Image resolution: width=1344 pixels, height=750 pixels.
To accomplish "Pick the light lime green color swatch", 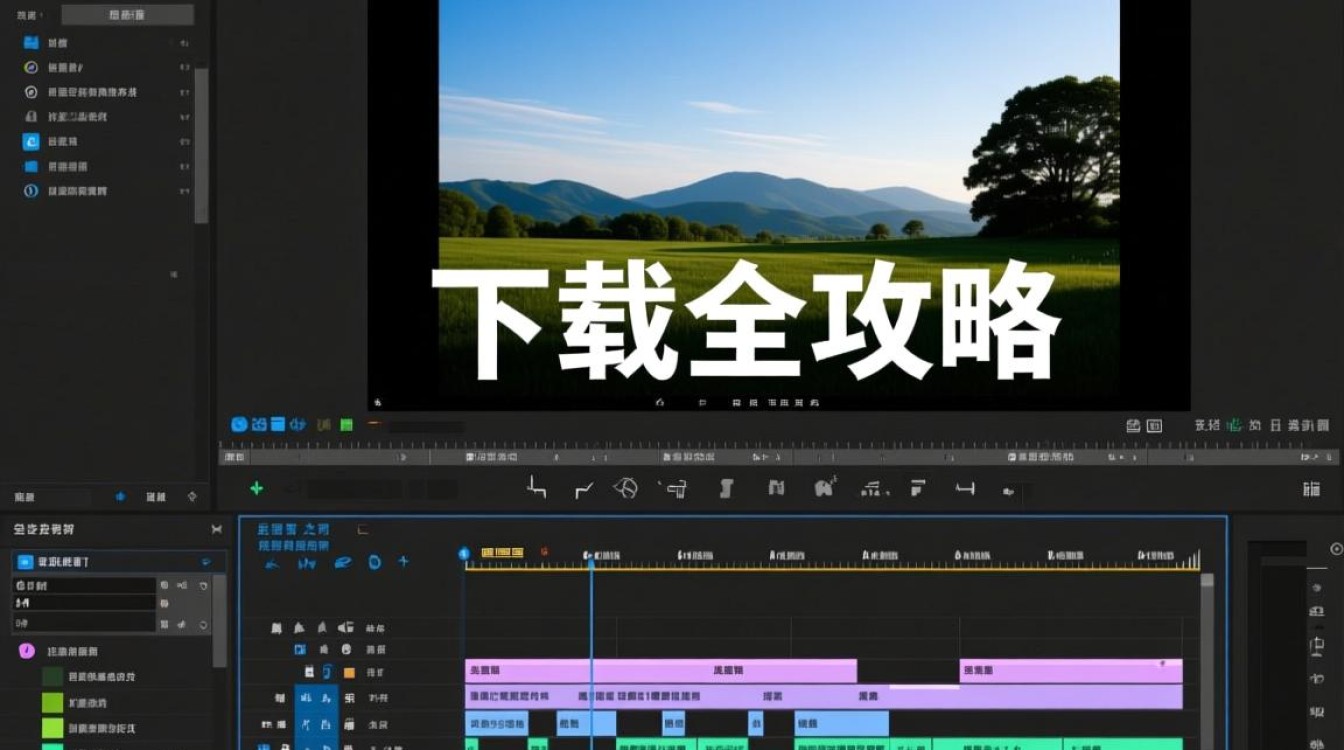I will [x=52, y=729].
